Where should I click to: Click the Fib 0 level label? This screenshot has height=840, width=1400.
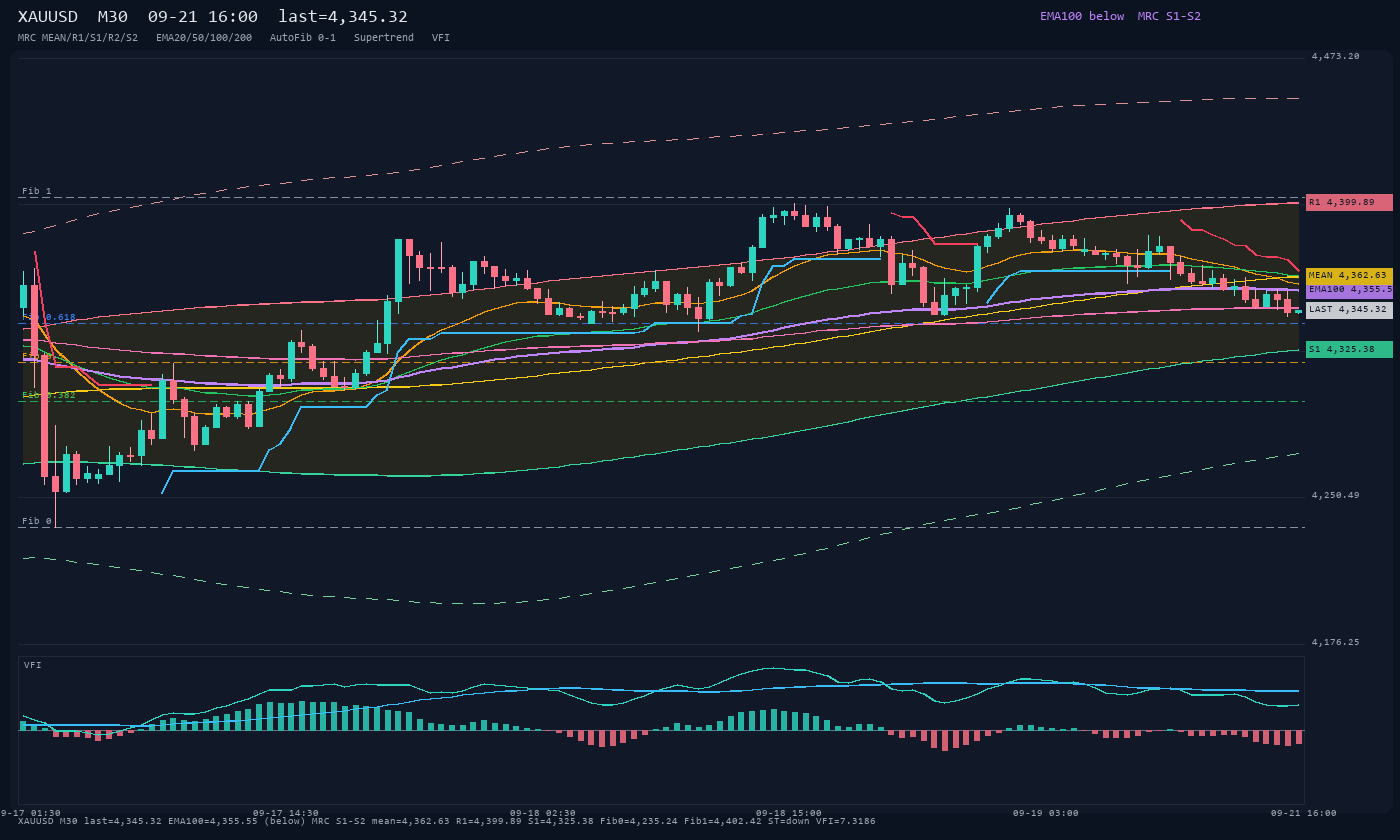point(37,521)
